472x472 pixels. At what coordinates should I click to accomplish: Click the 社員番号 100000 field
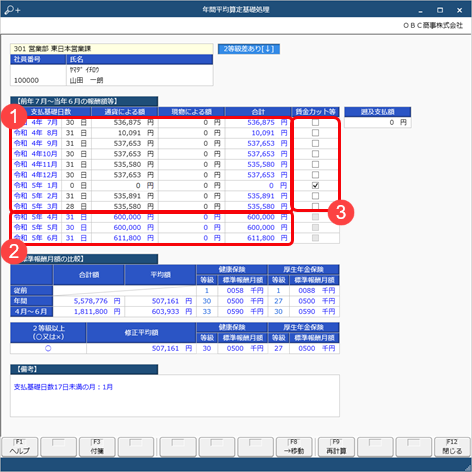[x=38, y=75]
